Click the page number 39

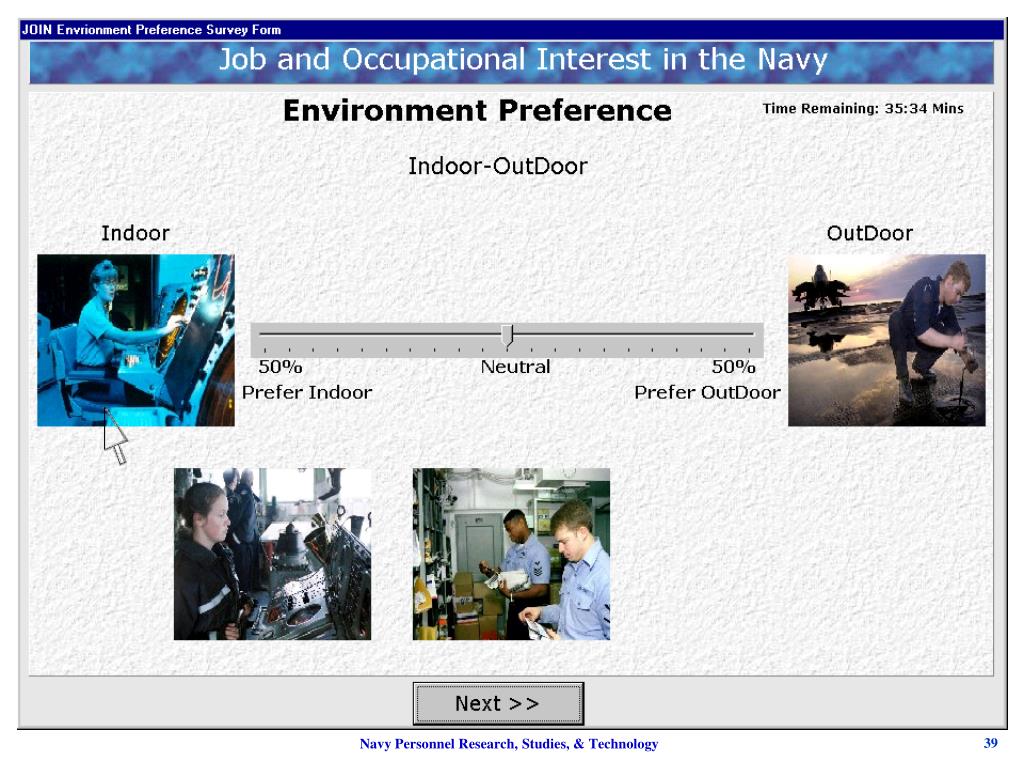pos(991,743)
